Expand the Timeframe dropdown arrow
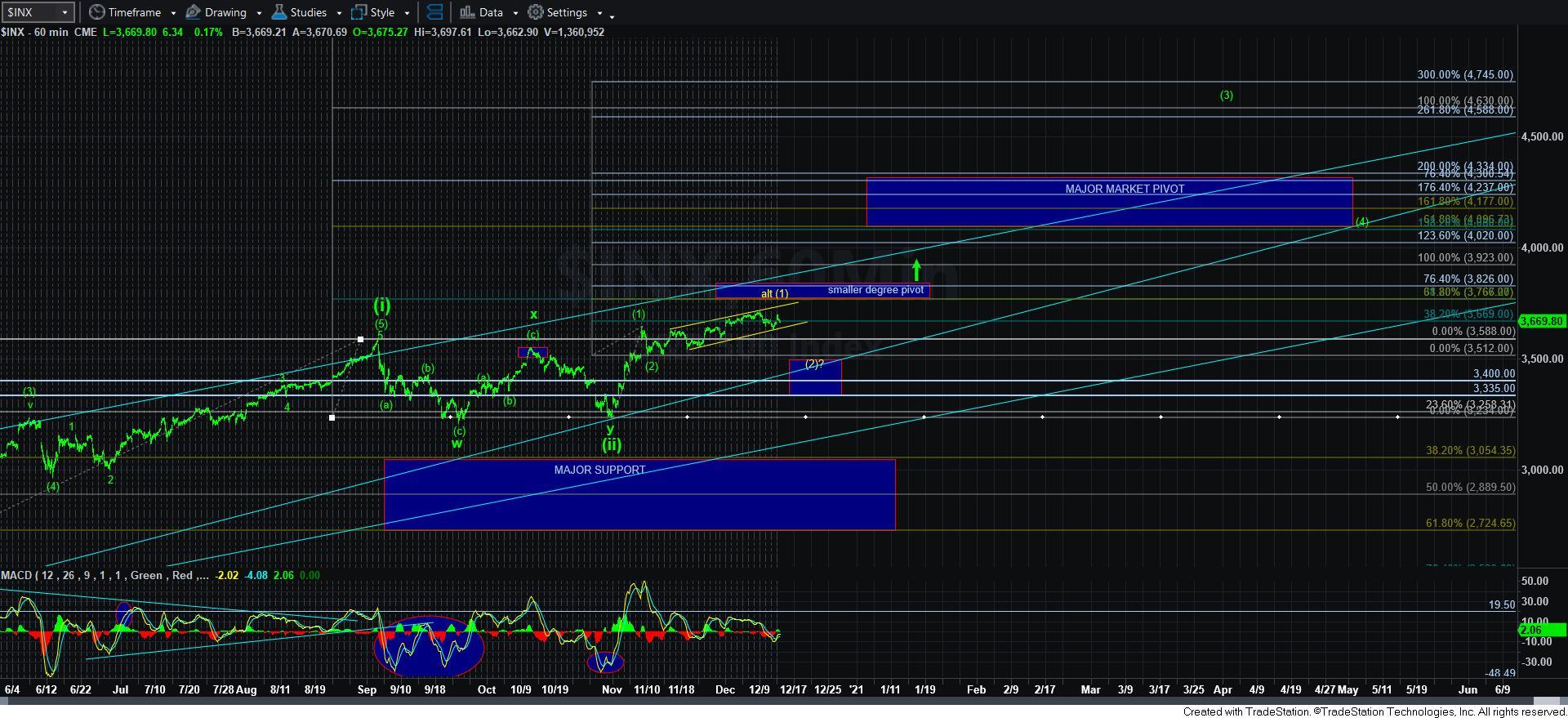This screenshot has height=718, width=1568. coord(174,13)
